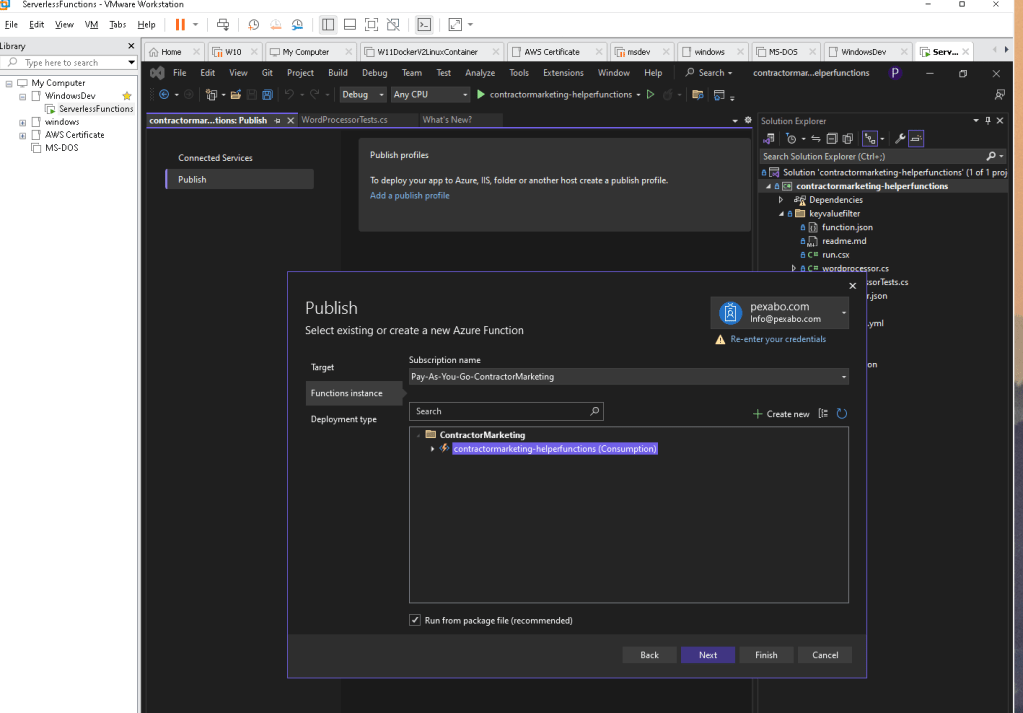
Task: Click Visual Studio navigate backward icon
Action: pos(164,95)
